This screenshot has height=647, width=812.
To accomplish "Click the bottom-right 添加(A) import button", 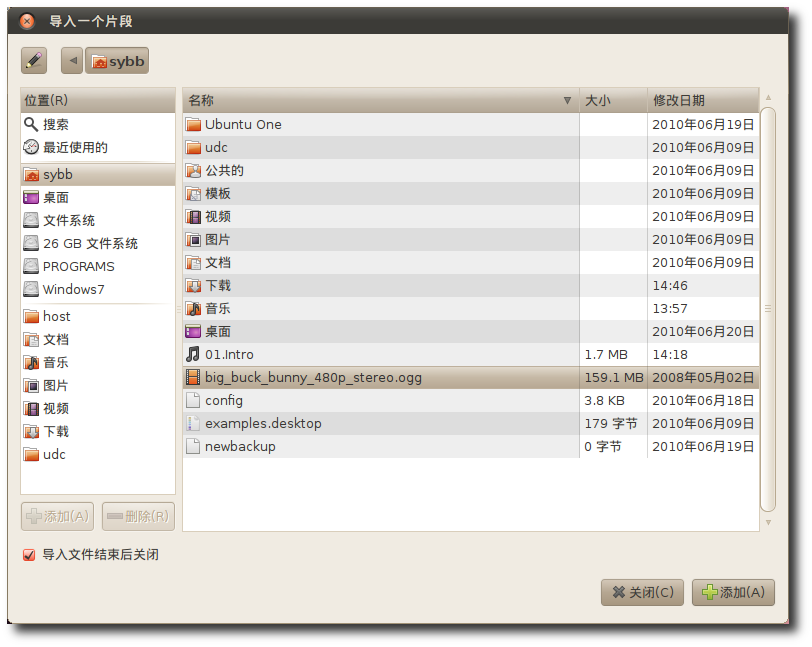I will click(x=733, y=592).
